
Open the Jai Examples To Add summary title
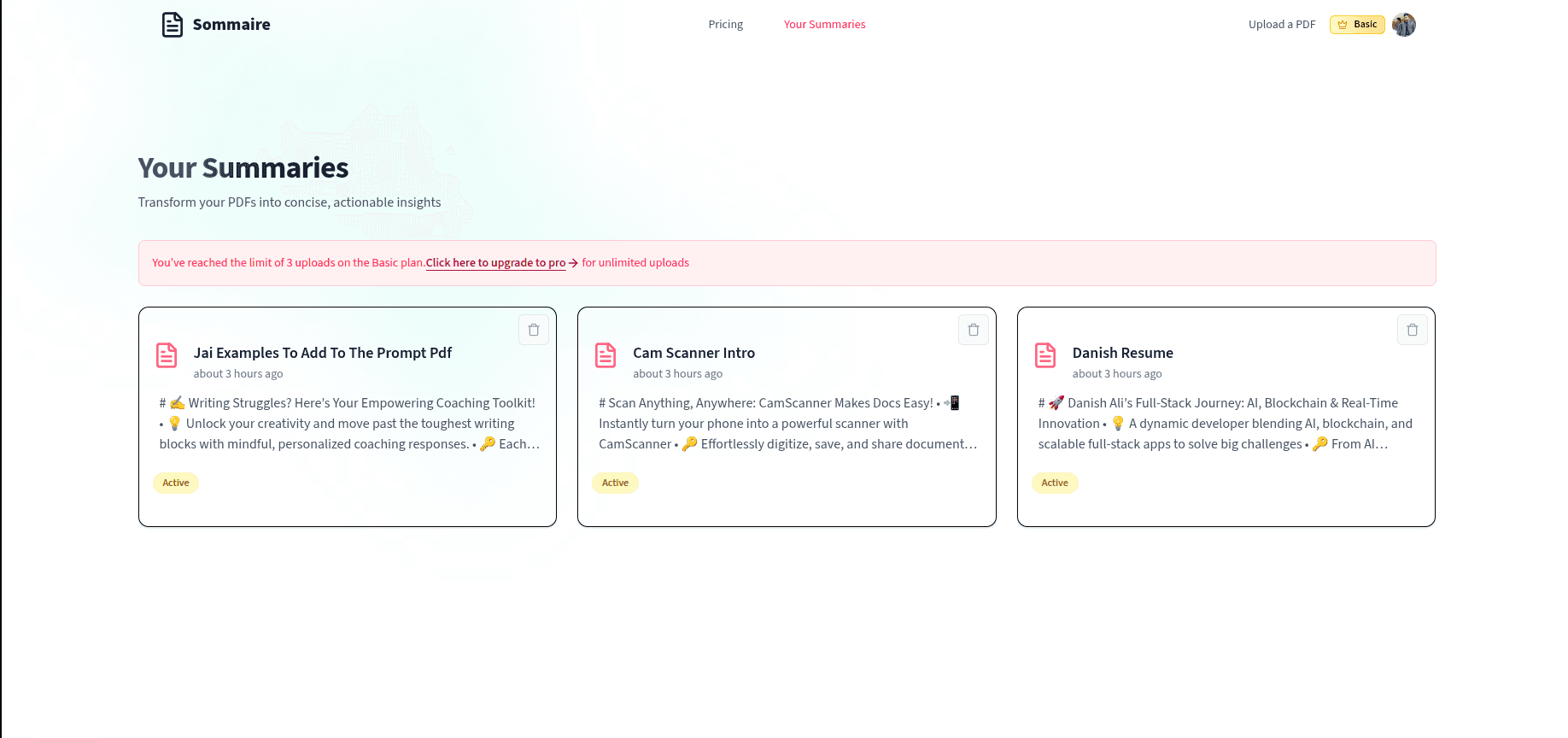click(322, 353)
